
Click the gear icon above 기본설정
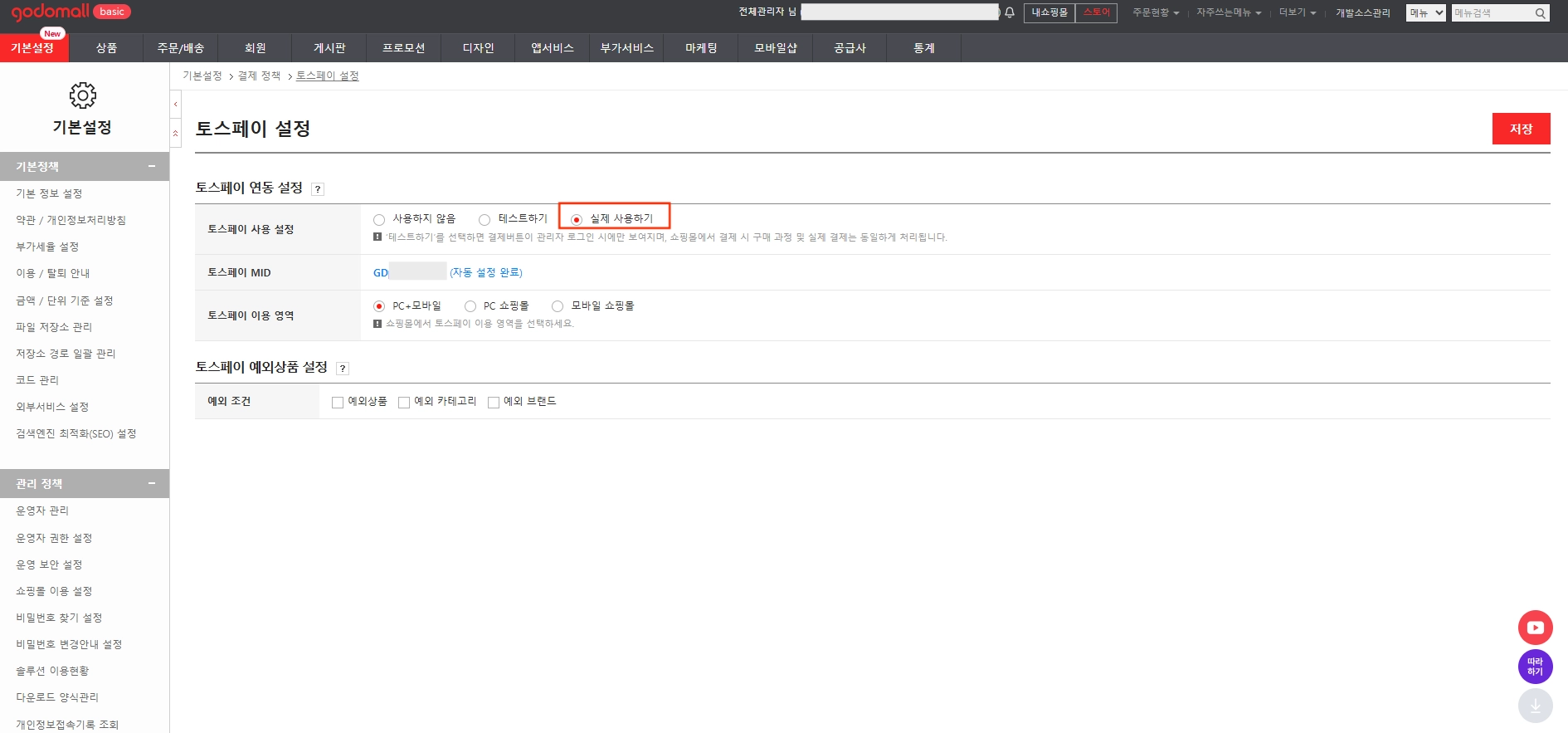pos(83,95)
